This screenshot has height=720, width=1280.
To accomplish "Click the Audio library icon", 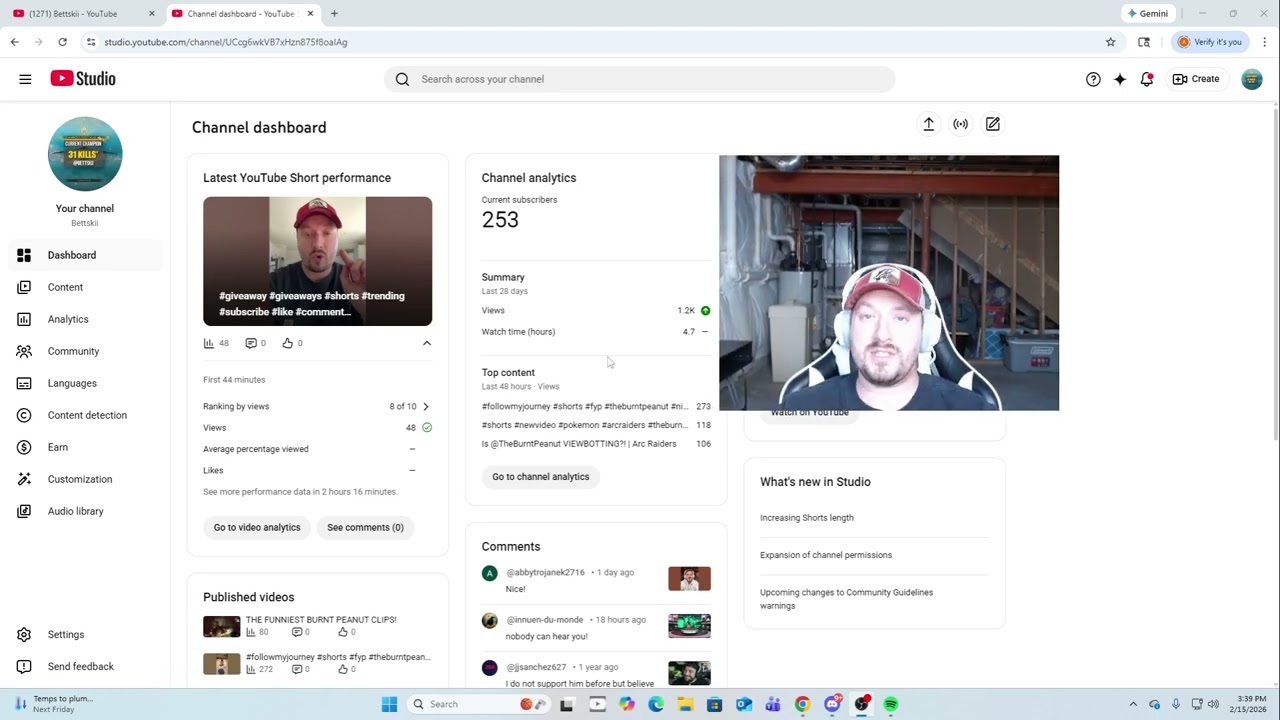I will (x=25, y=511).
